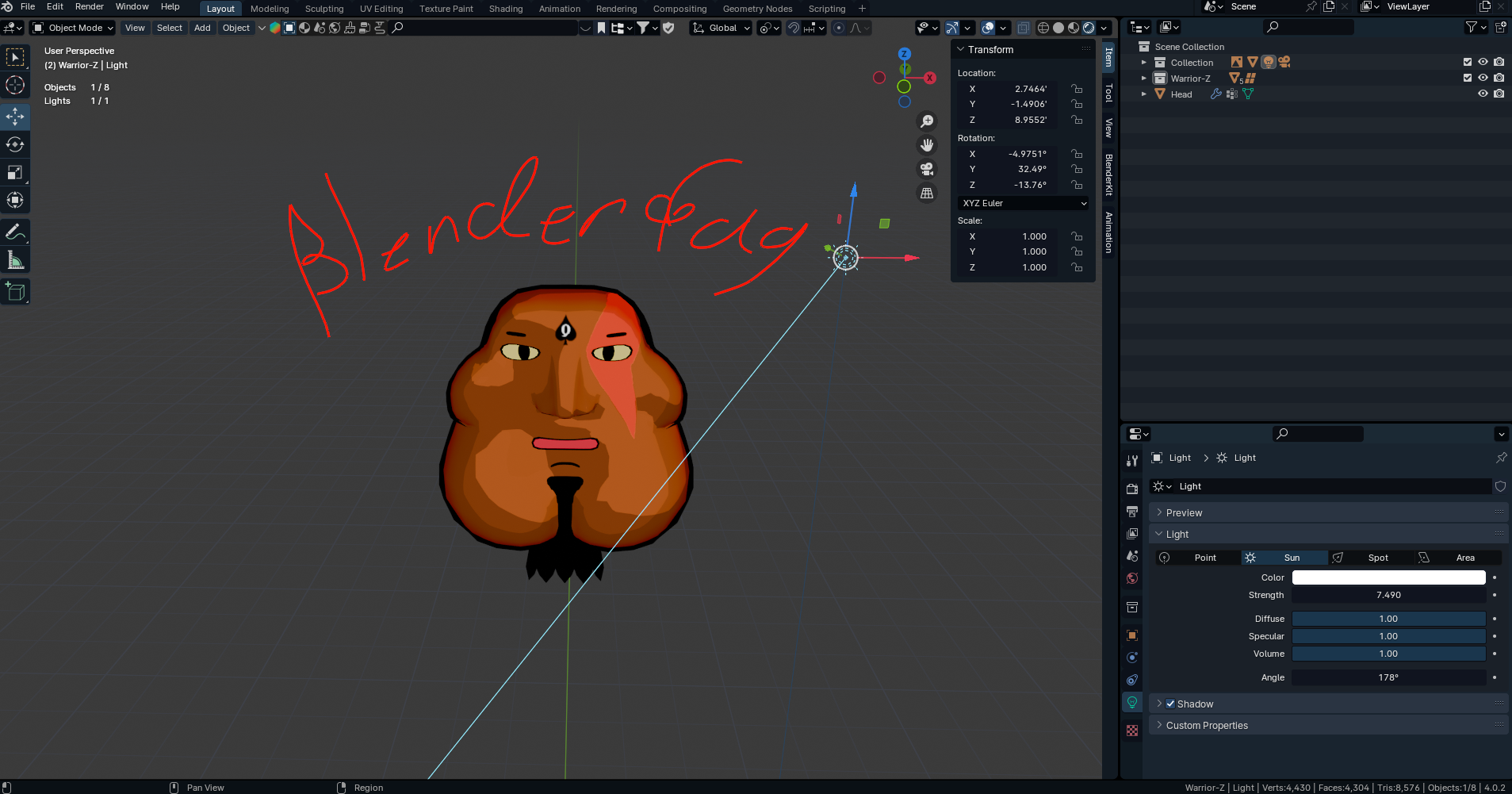Image resolution: width=1512 pixels, height=794 pixels.
Task: Select the Annotate pencil tool
Action: click(15, 232)
